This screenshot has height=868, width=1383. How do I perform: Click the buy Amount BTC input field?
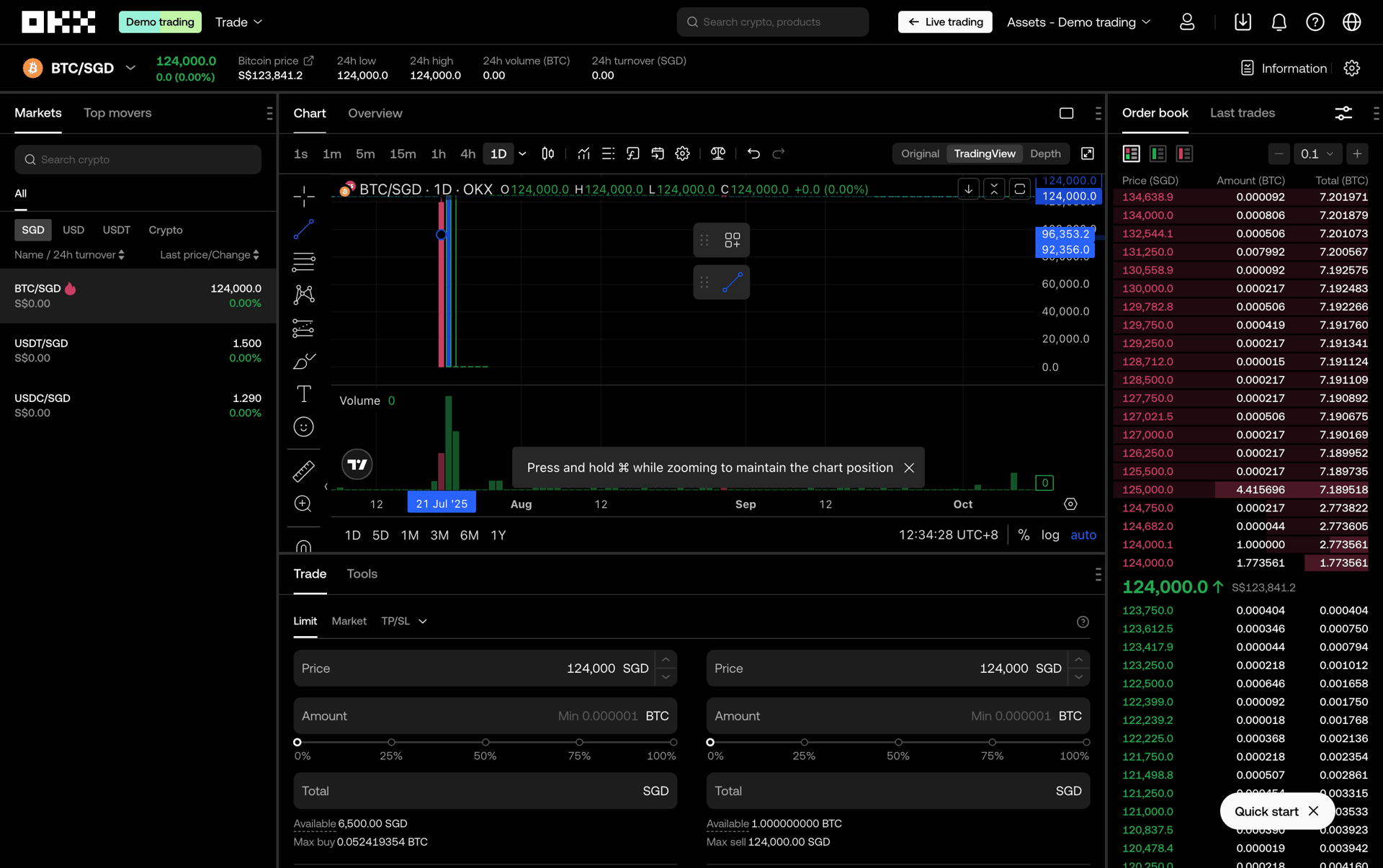485,716
